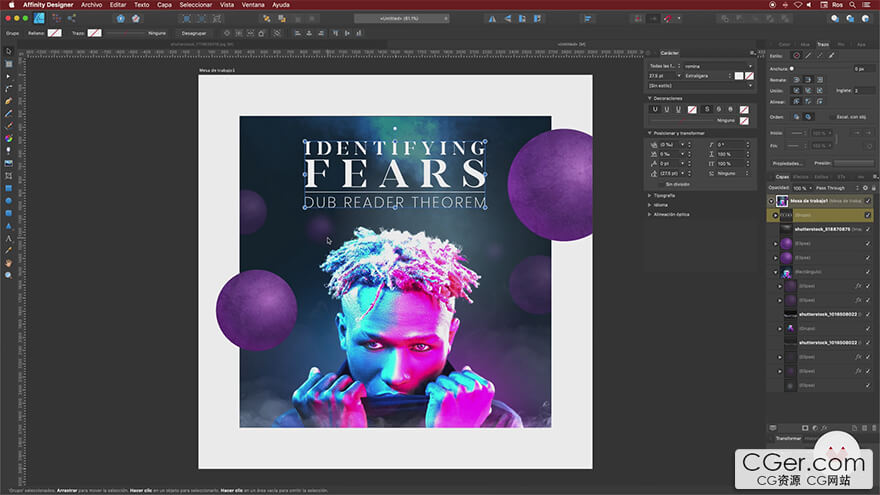Click the Artistic Text tool icon
The width and height of the screenshot is (880, 495).
click(x=9, y=238)
